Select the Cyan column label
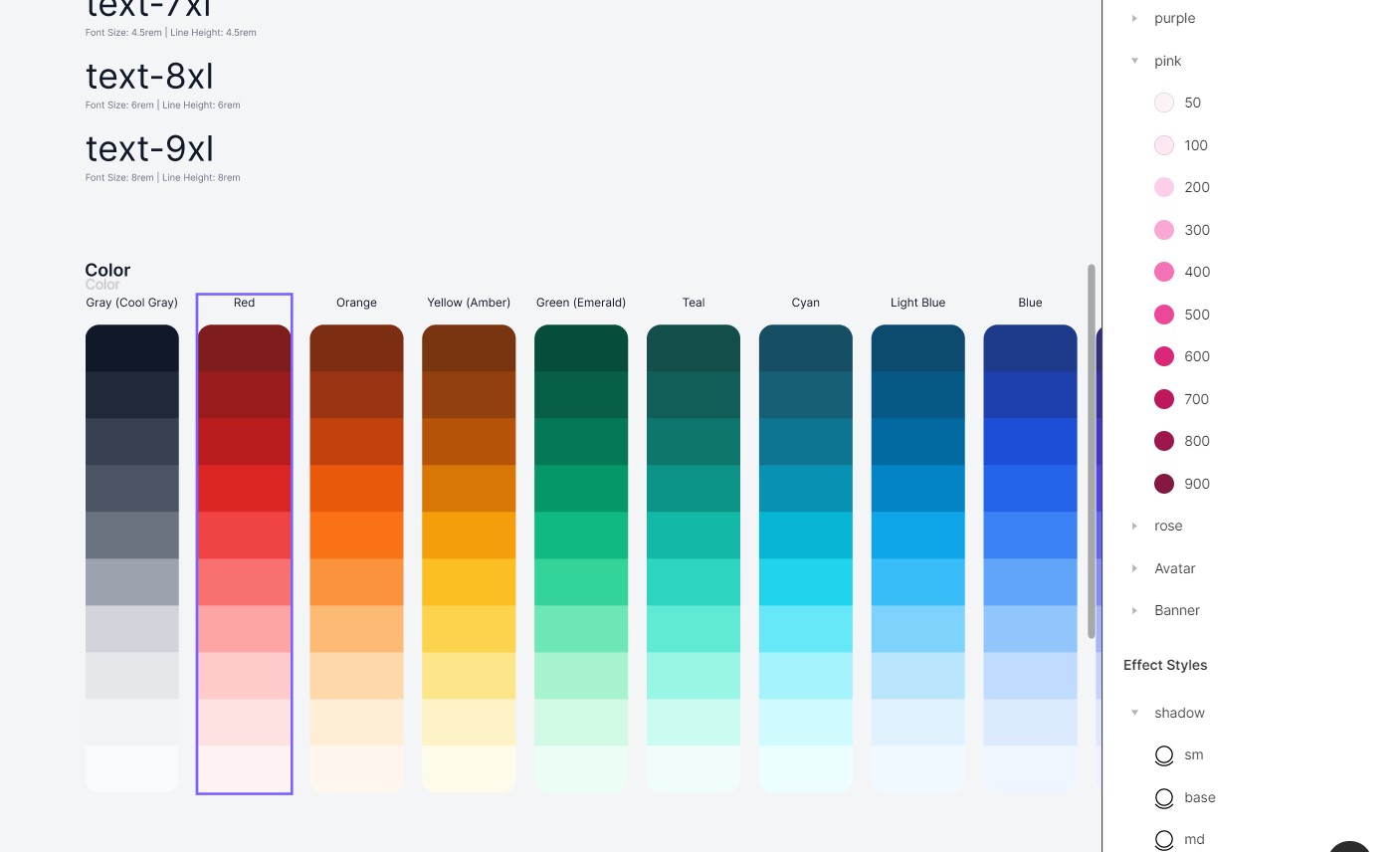The height and width of the screenshot is (852, 1400). tap(806, 303)
